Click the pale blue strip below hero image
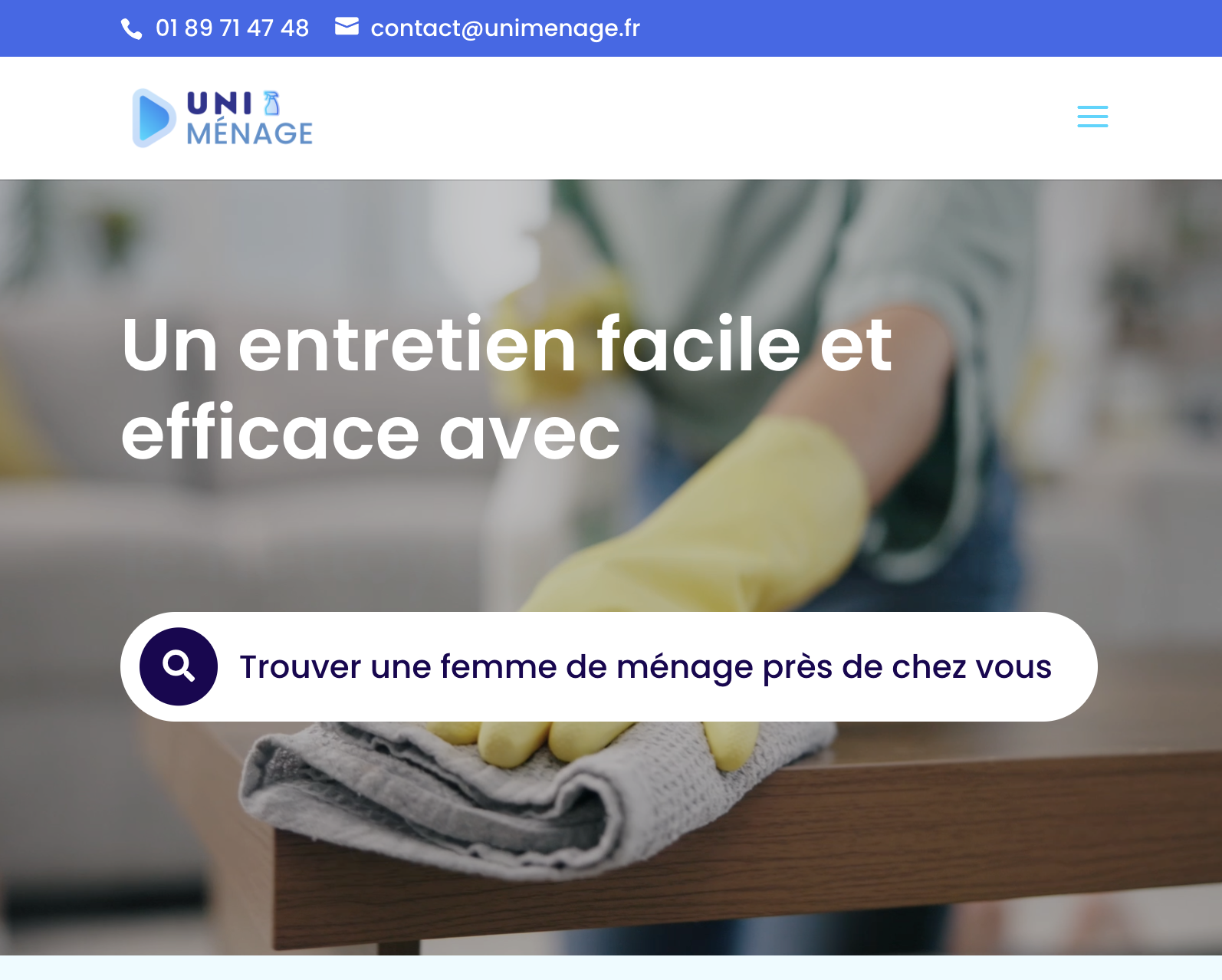This screenshot has width=1222, height=980. coord(611,968)
